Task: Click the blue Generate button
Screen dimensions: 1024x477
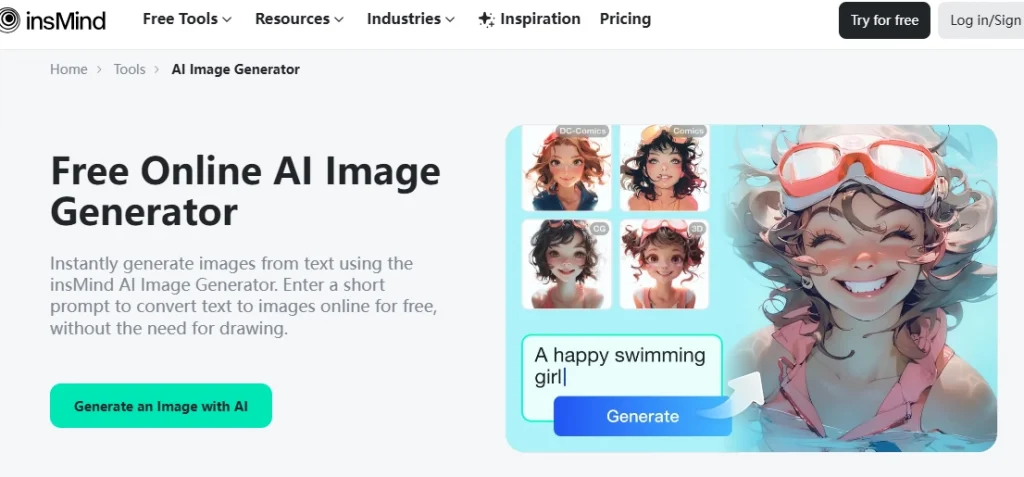Action: click(643, 416)
